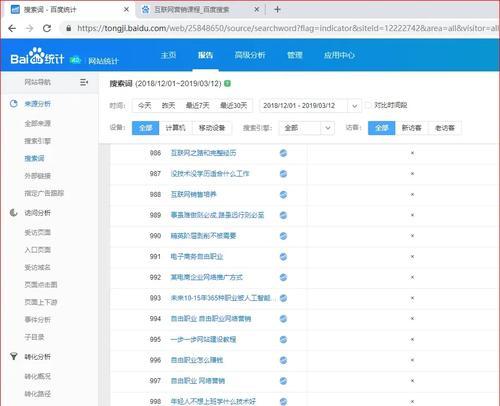Choose the 今天 time range
Image resolution: width=500 pixels, height=406 pixels.
[145, 106]
